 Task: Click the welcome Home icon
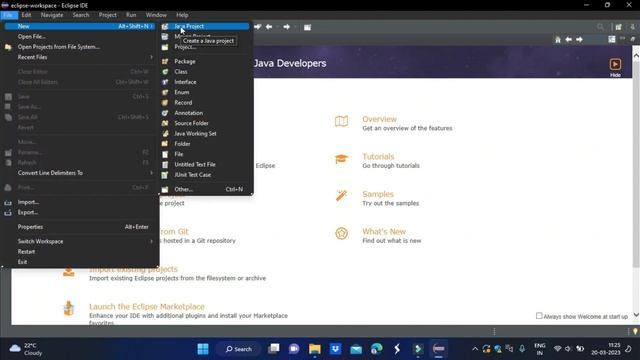[x=558, y=40]
